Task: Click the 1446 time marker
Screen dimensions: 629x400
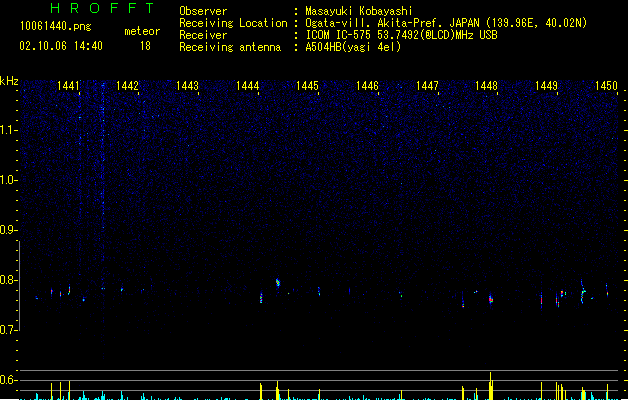Action: tap(367, 86)
